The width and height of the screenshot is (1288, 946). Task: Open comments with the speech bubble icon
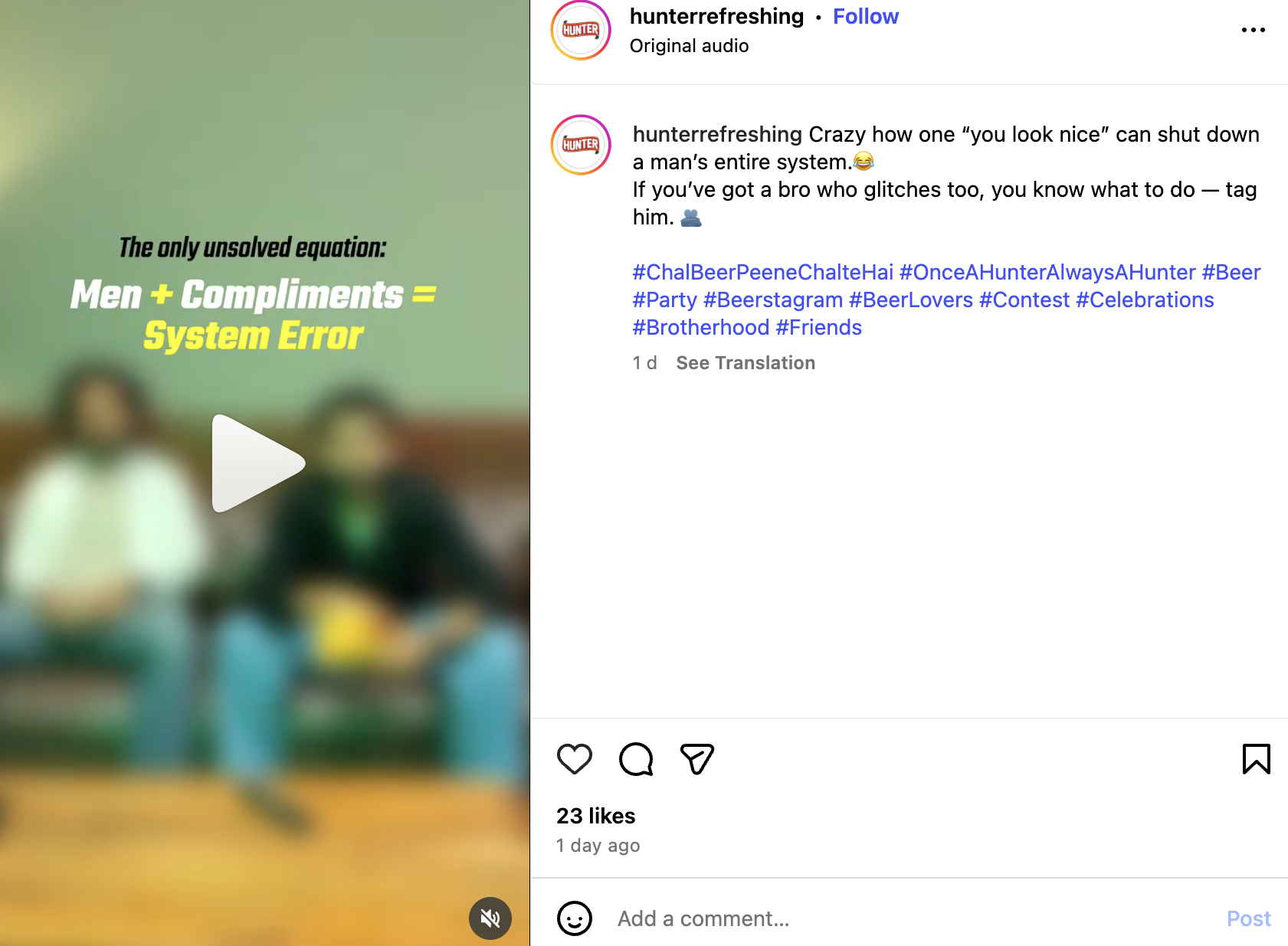coord(636,759)
